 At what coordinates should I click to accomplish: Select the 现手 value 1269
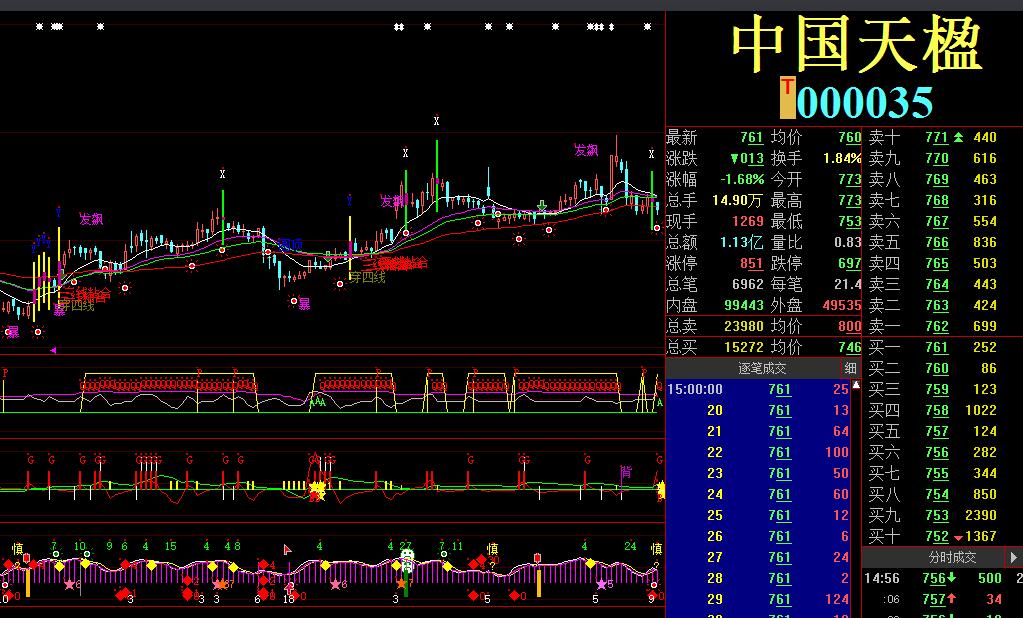(748, 221)
